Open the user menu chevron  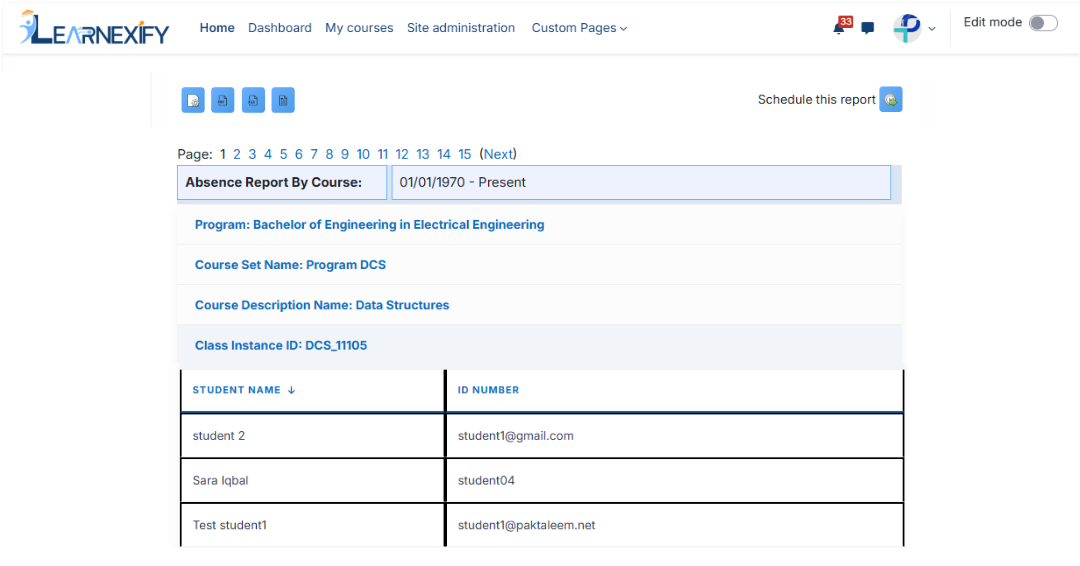pos(932,29)
